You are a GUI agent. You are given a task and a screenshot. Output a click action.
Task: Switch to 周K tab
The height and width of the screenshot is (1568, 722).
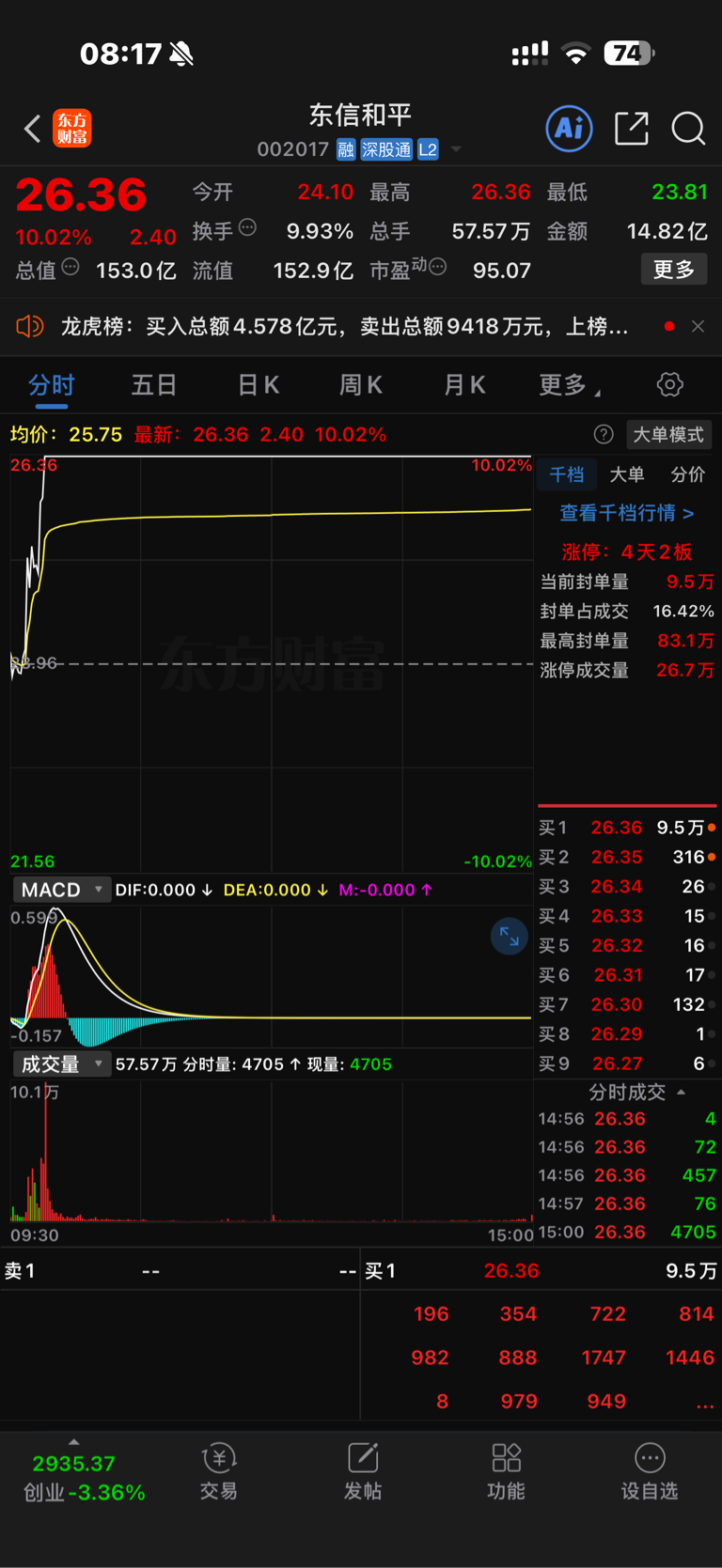pyautogui.click(x=360, y=384)
